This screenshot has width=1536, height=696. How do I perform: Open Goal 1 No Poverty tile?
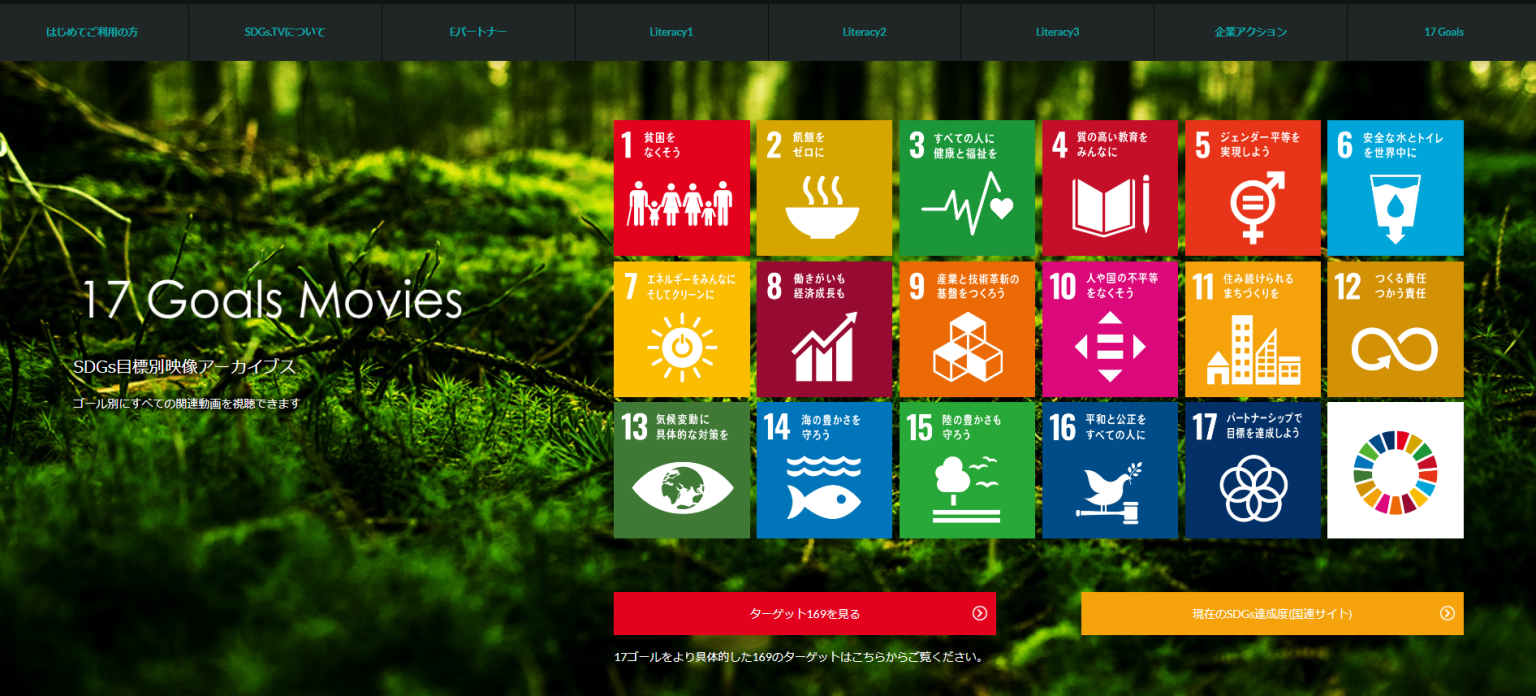(x=681, y=188)
